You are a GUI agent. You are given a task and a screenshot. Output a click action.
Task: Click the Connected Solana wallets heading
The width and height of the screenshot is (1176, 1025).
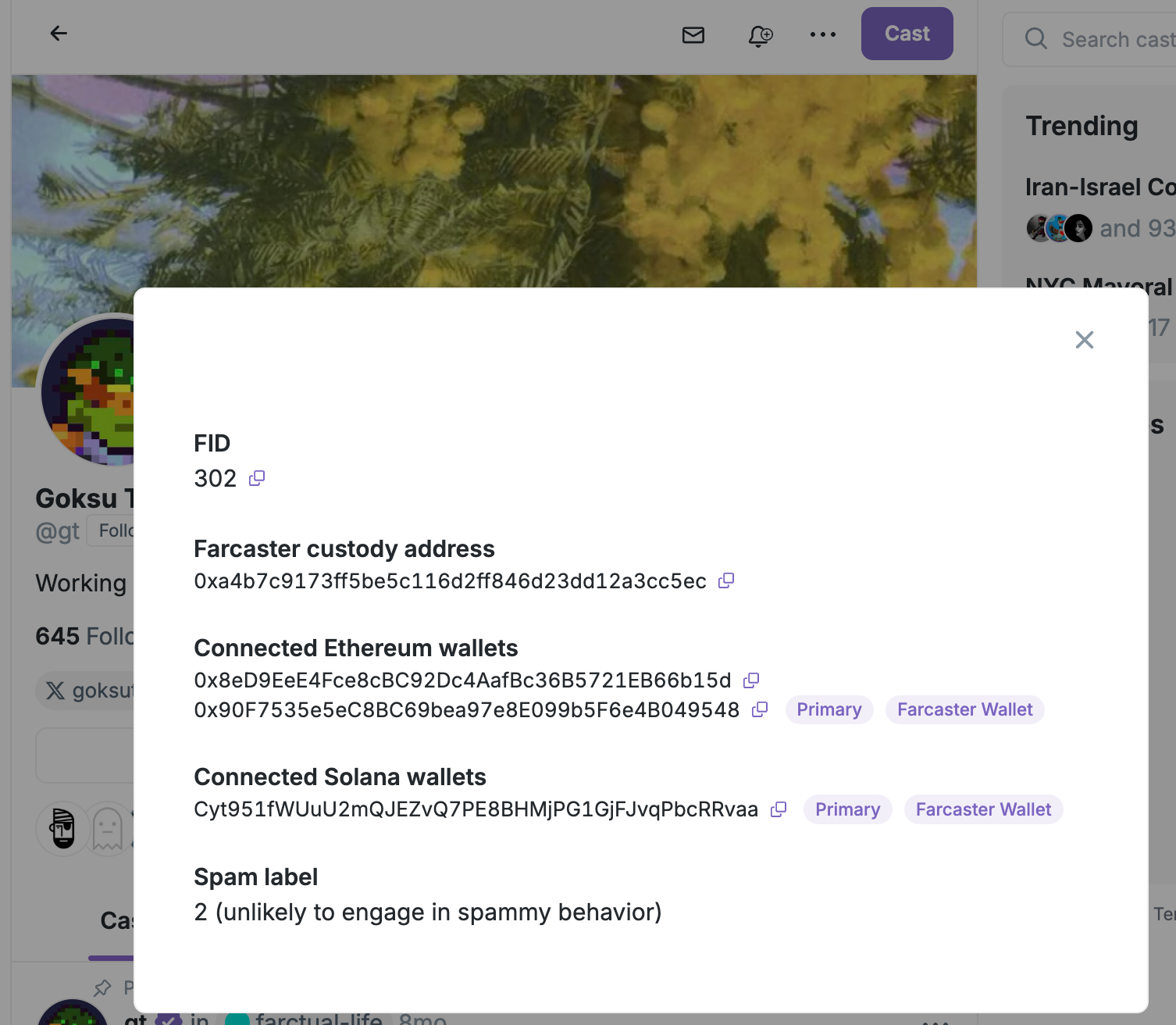[x=340, y=777]
